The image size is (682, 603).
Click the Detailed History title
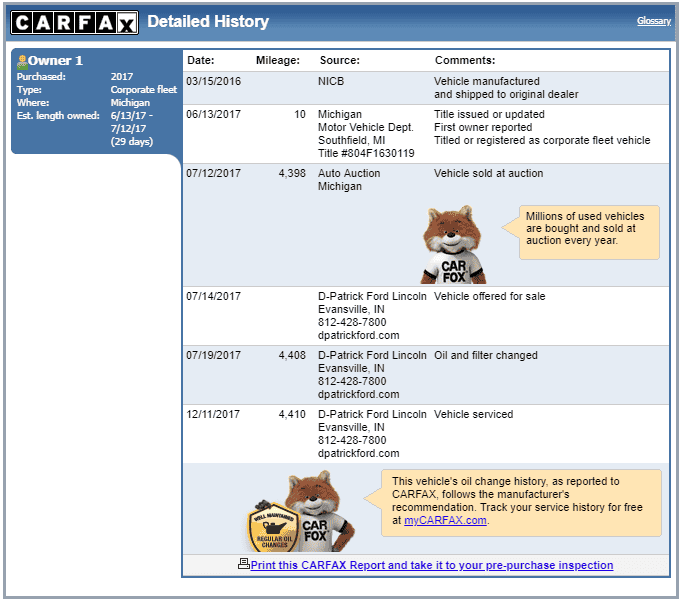[208, 21]
